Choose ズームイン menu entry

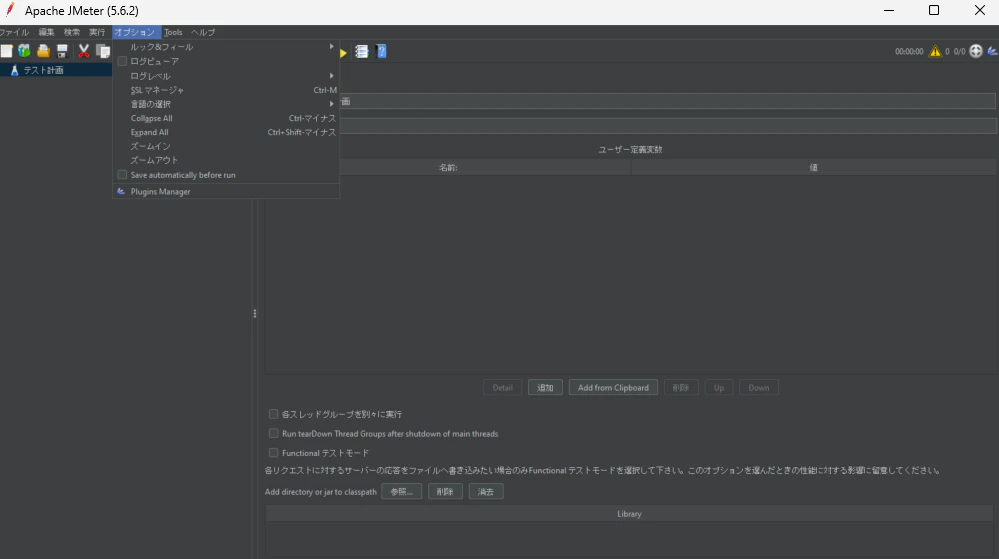(226, 146)
